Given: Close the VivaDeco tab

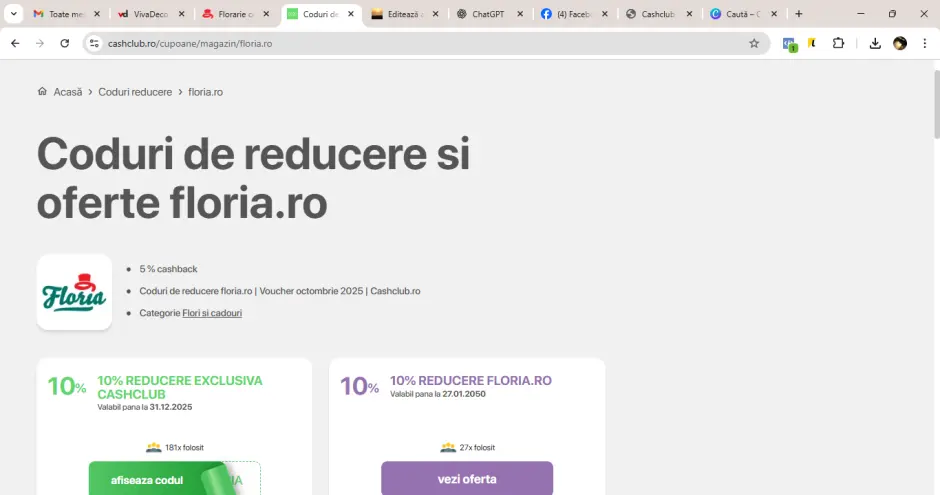Looking at the screenshot, I should pyautogui.click(x=182, y=14).
